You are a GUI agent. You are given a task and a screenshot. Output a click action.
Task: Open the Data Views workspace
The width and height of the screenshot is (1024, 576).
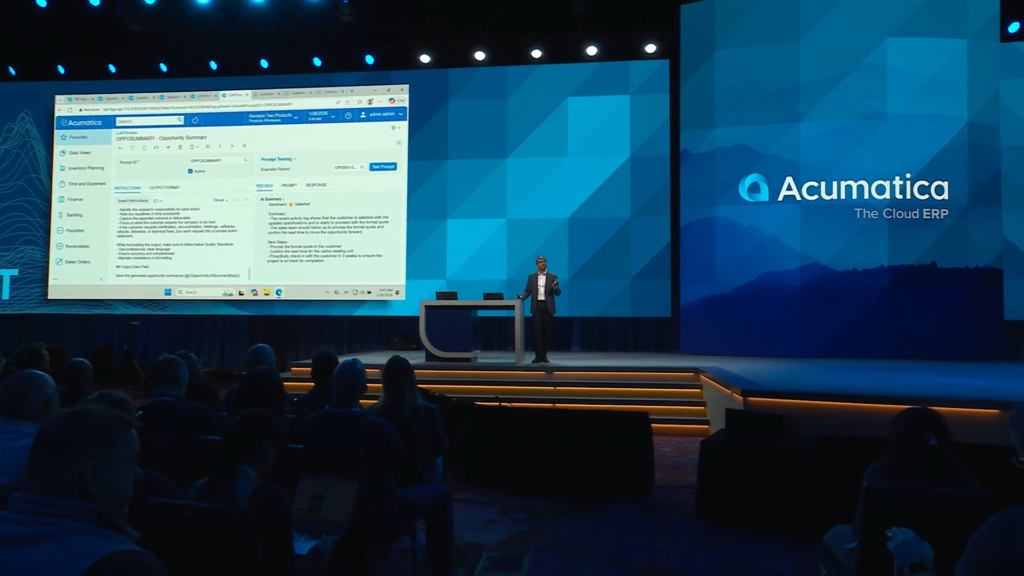79,153
